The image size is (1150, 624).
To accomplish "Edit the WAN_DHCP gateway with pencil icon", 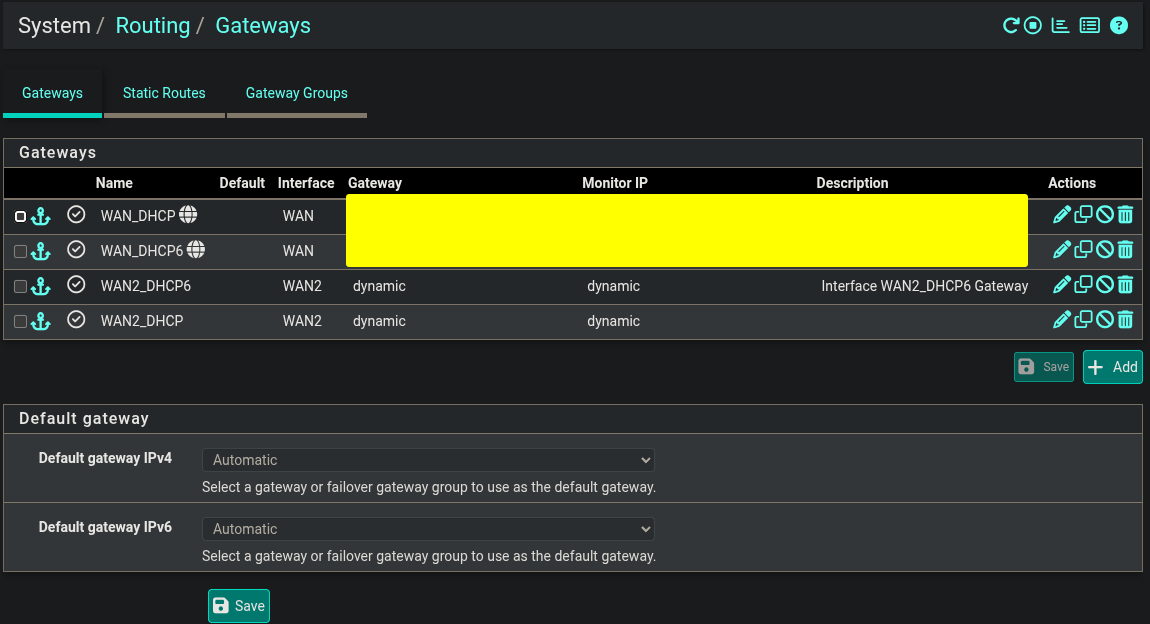I will (1062, 215).
